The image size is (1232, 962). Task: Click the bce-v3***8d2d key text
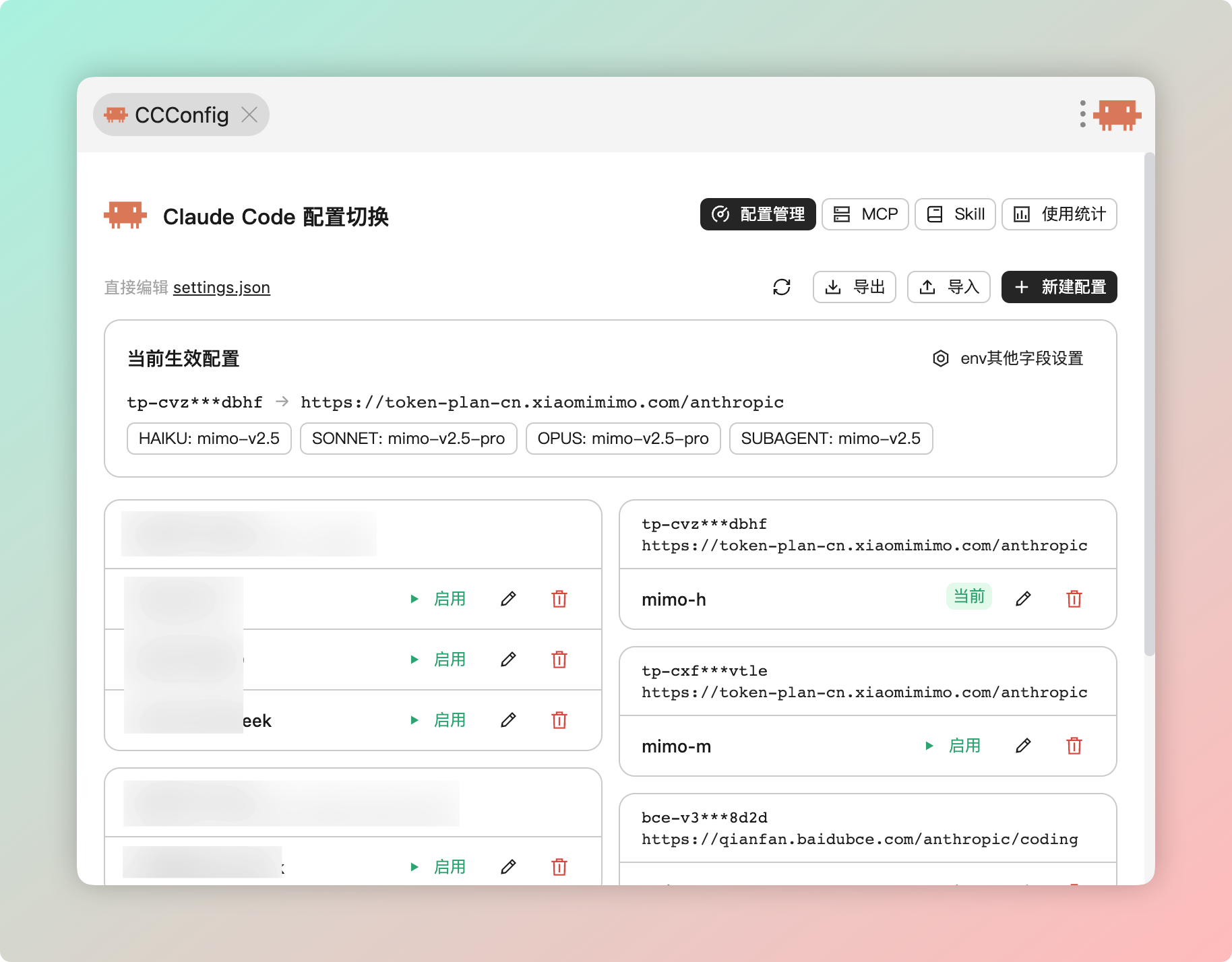point(704,818)
